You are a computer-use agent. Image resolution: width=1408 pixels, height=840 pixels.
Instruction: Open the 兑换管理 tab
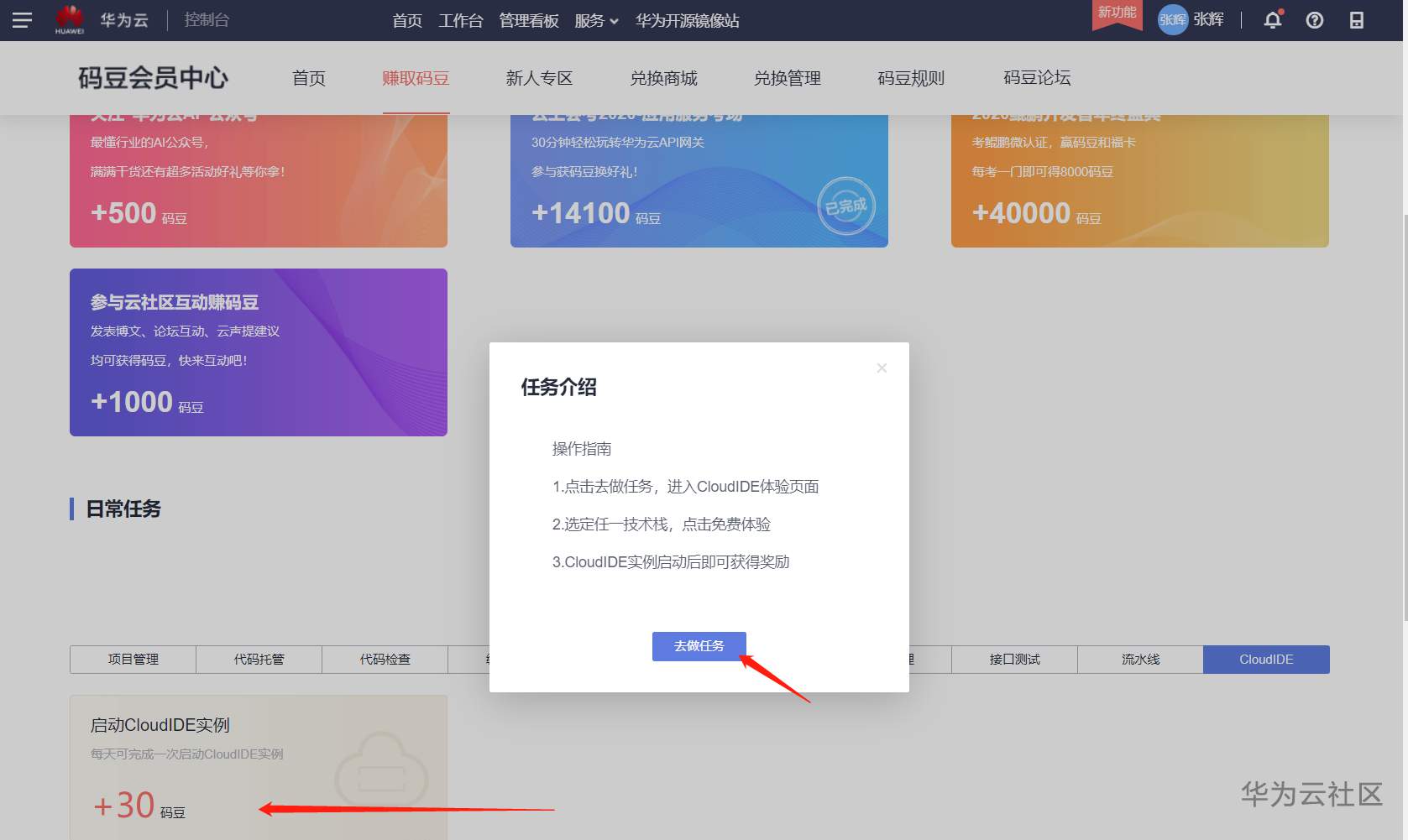(788, 78)
